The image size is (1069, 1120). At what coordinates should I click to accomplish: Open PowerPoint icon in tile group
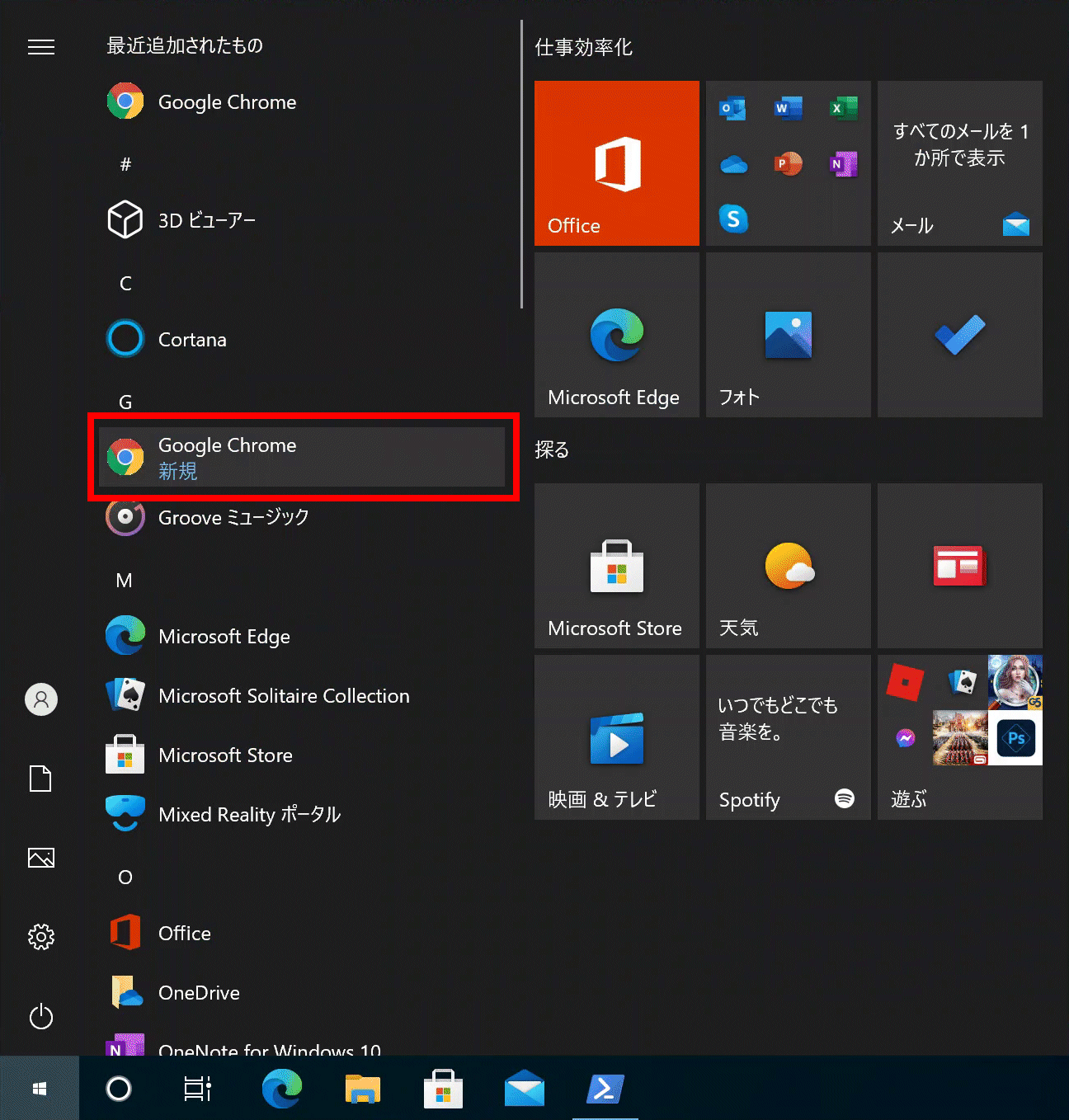(x=788, y=163)
